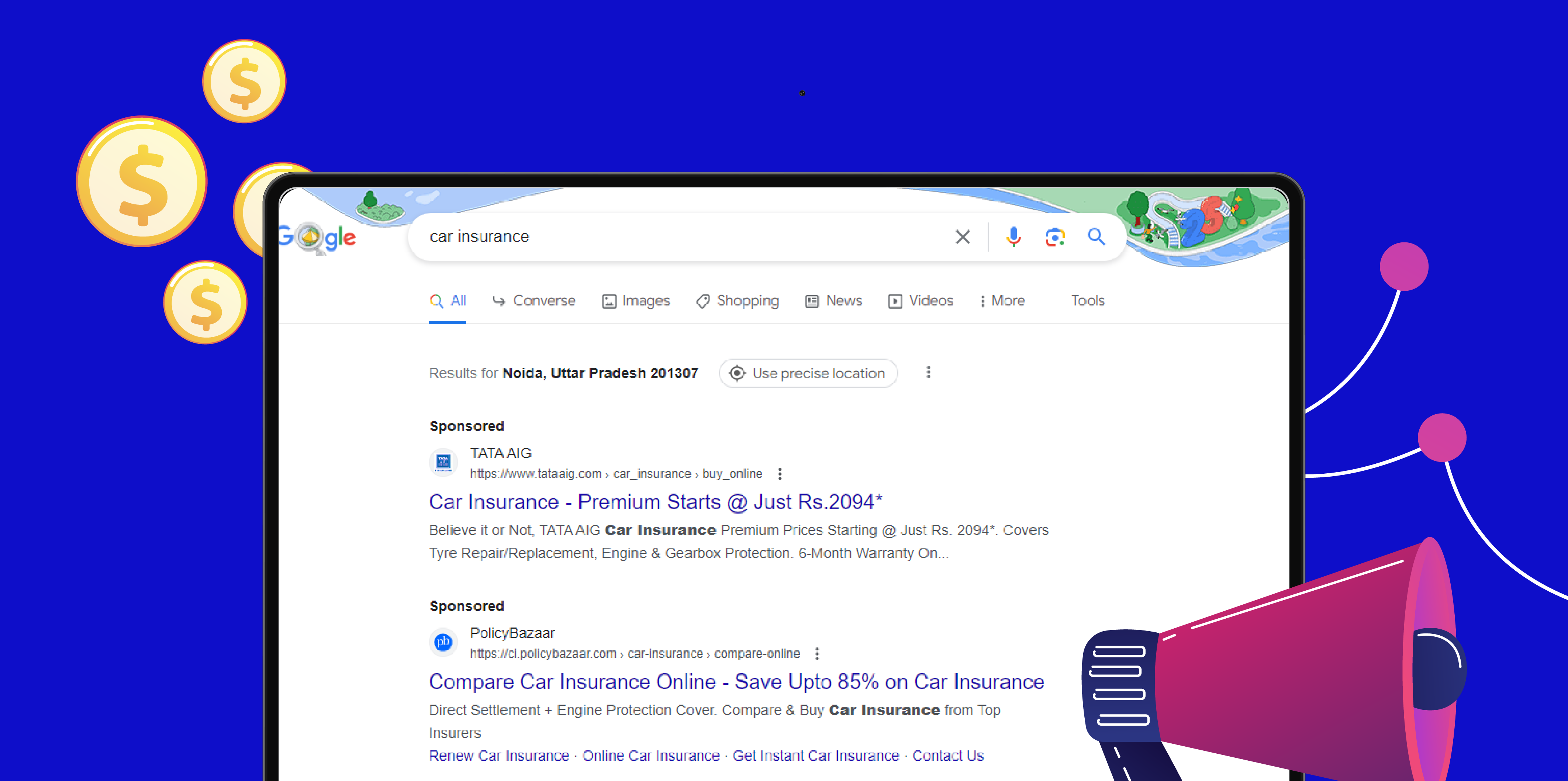This screenshot has height=781, width=1568.
Task: Click the Images tab picture icon
Action: [609, 301]
